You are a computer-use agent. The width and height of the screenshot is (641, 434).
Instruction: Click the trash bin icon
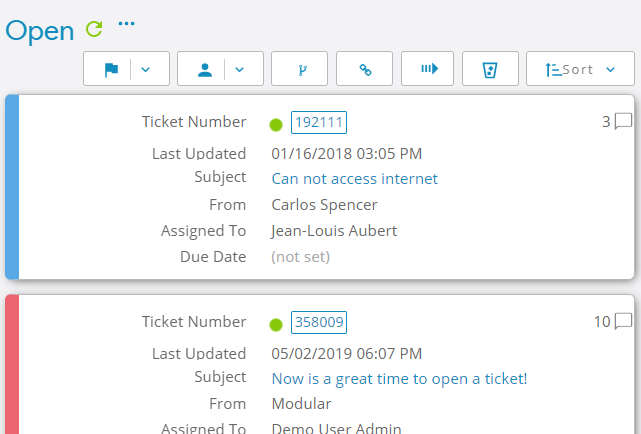(490, 69)
